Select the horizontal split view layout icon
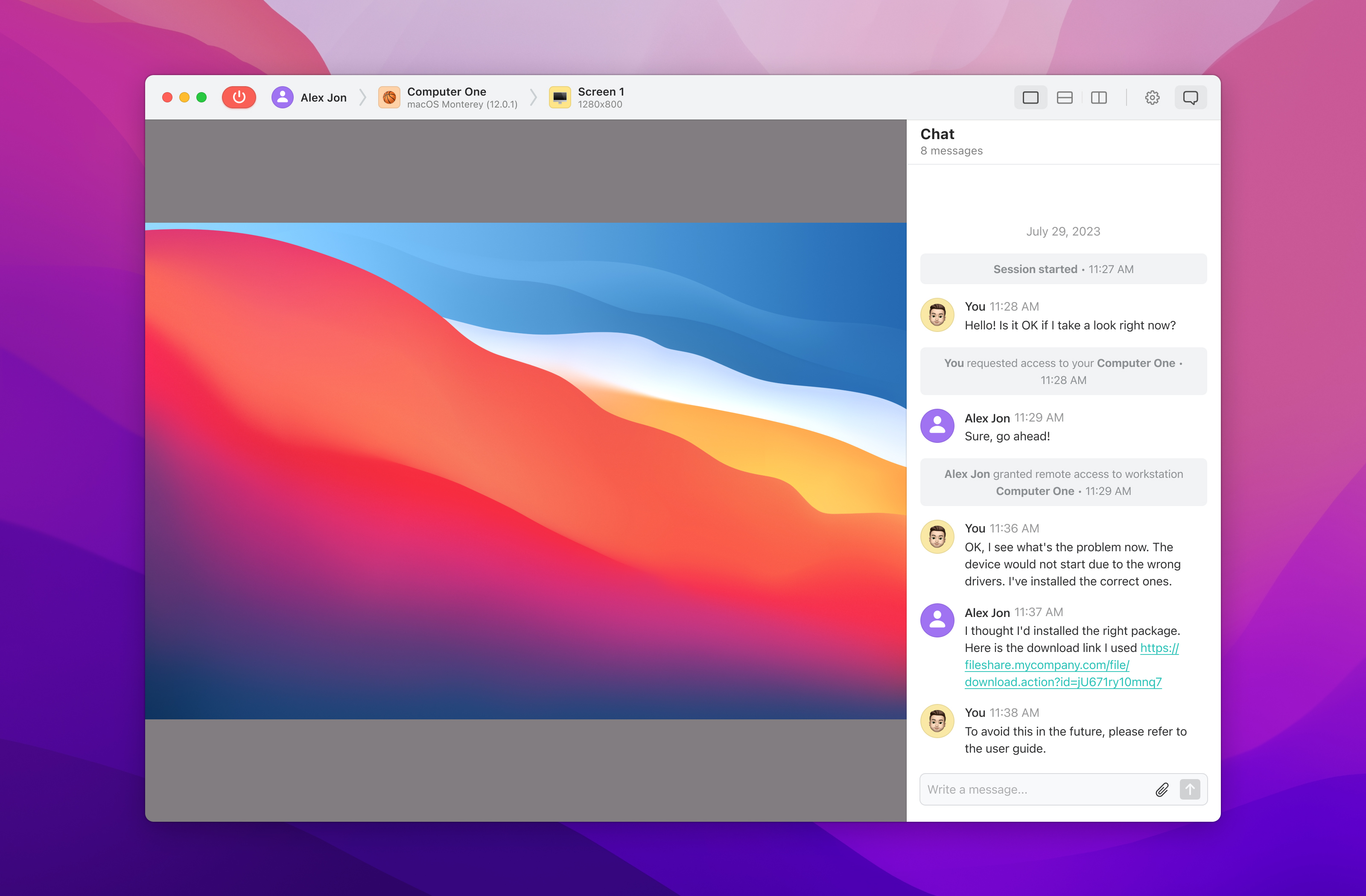This screenshot has width=1366, height=896. [1065, 98]
